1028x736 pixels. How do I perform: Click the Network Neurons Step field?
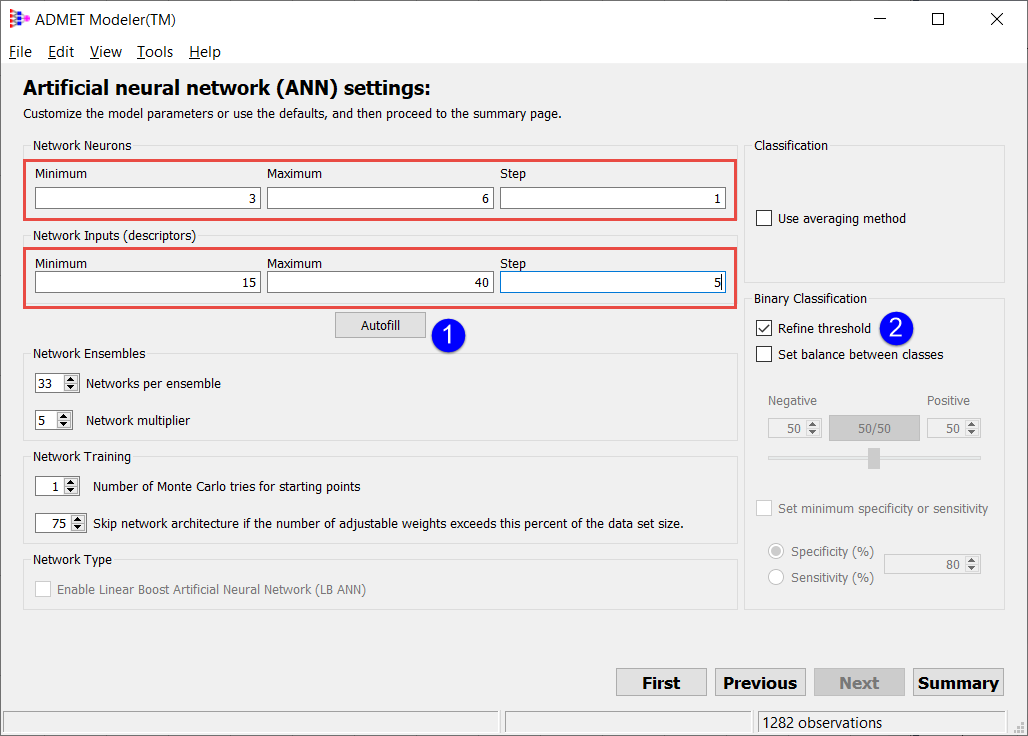point(612,198)
